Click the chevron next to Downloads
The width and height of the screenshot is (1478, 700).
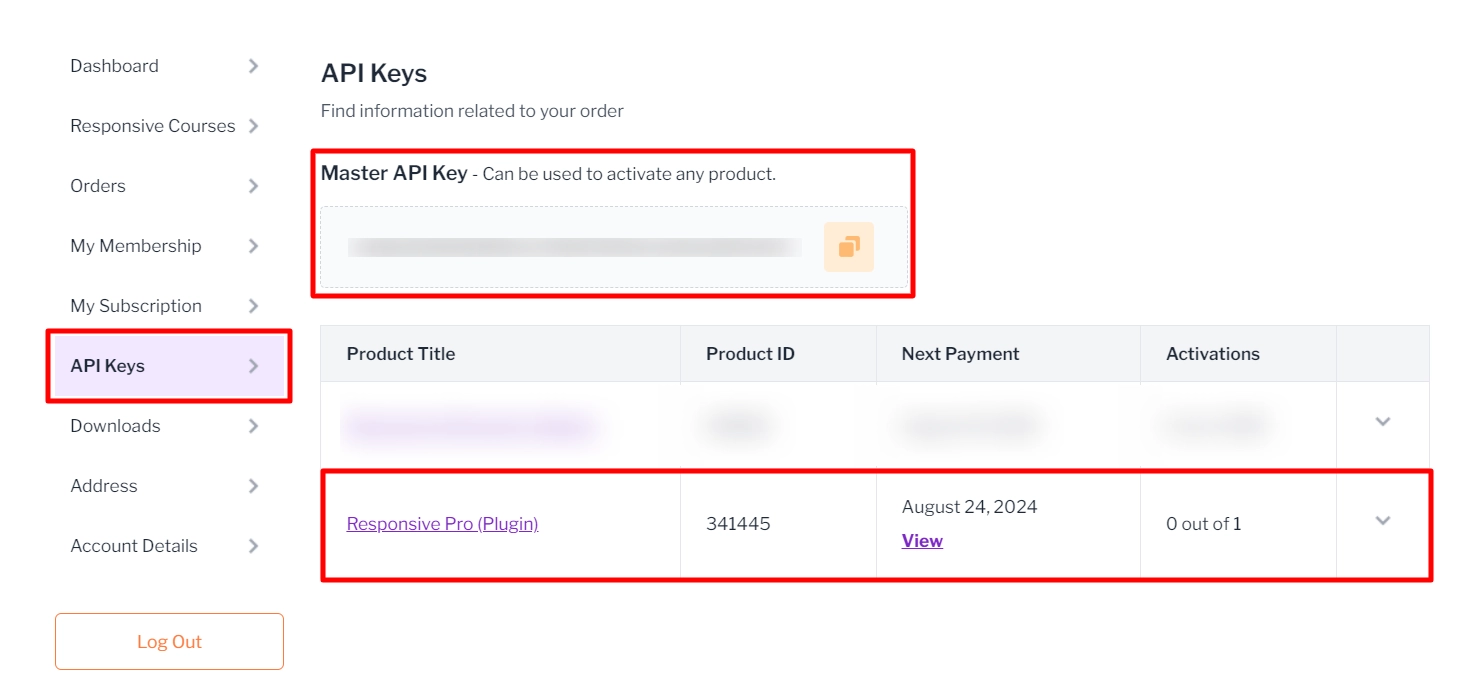click(x=254, y=426)
